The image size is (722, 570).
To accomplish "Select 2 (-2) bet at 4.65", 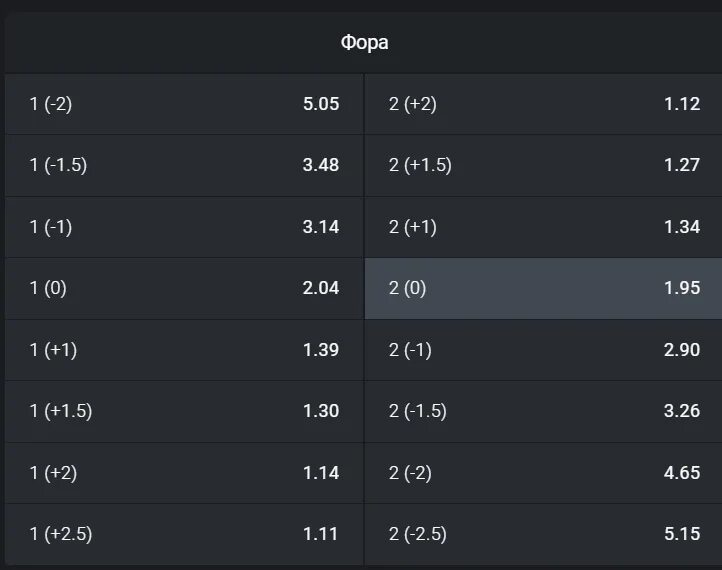I will tap(543, 473).
